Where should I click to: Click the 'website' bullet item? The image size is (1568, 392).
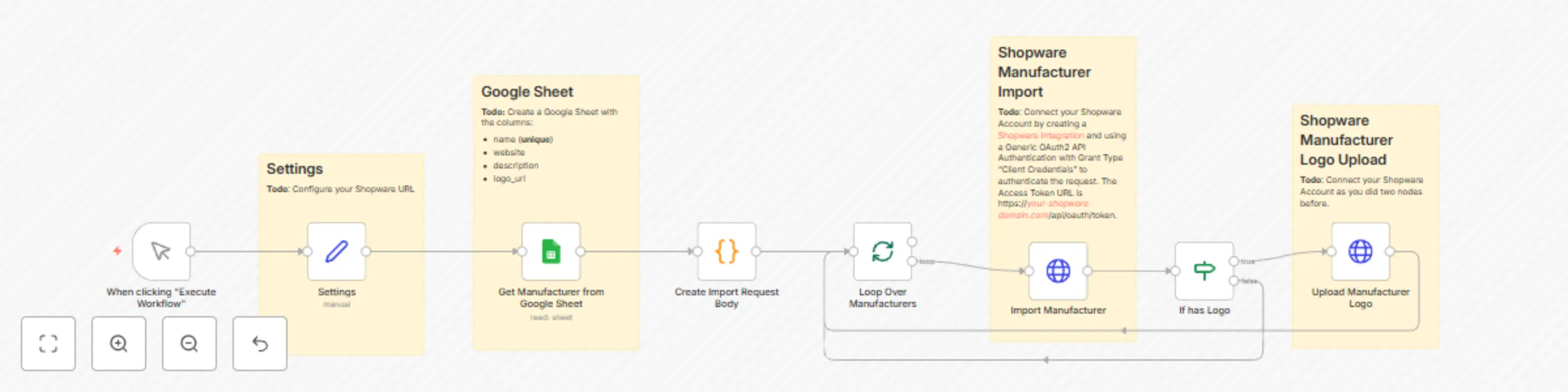tap(509, 152)
